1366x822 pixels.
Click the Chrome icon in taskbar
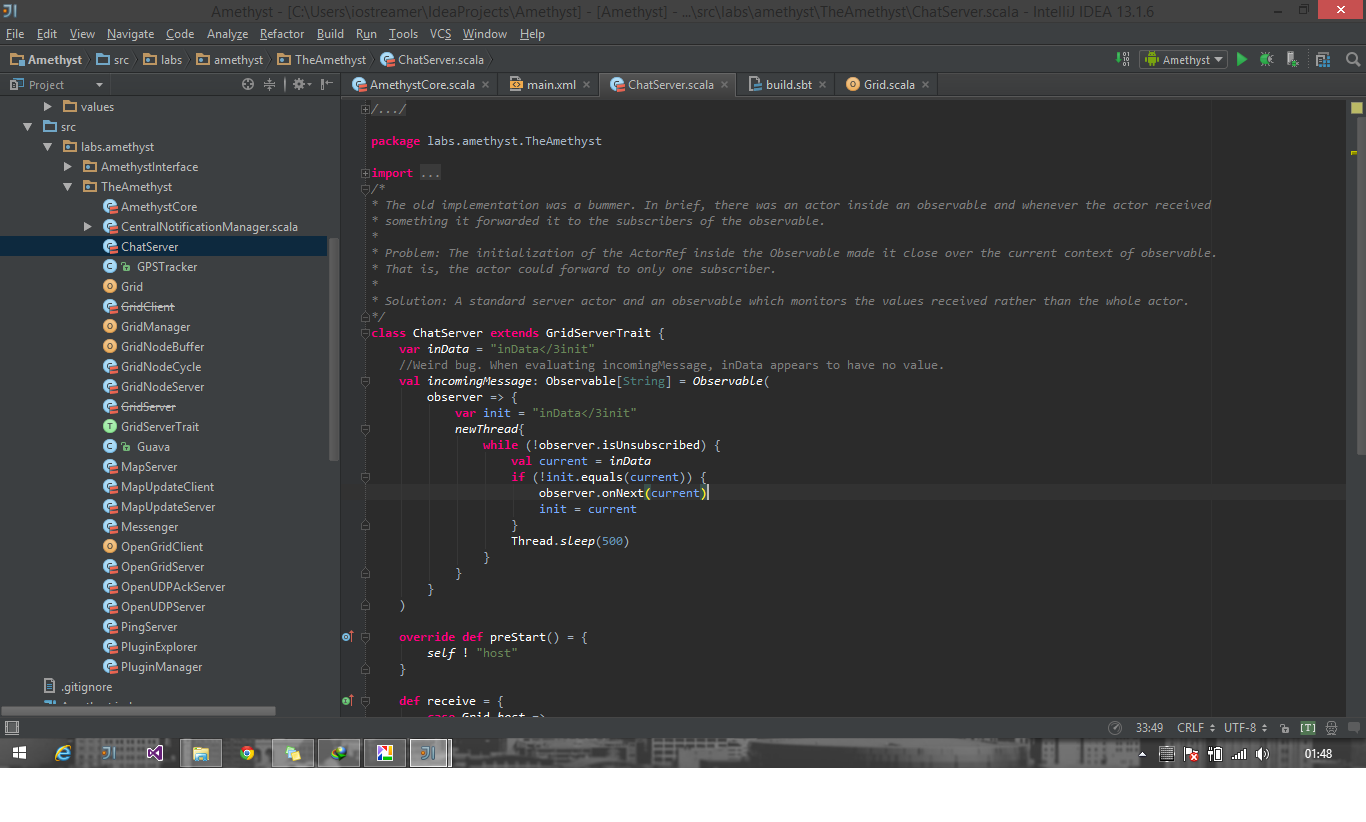pos(247,754)
